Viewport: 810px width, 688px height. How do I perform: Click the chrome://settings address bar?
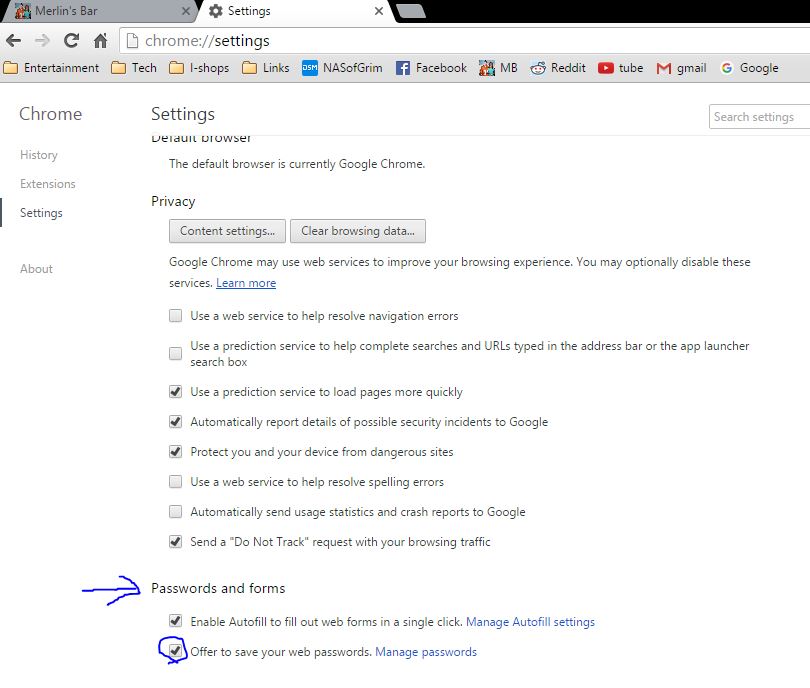click(x=465, y=40)
